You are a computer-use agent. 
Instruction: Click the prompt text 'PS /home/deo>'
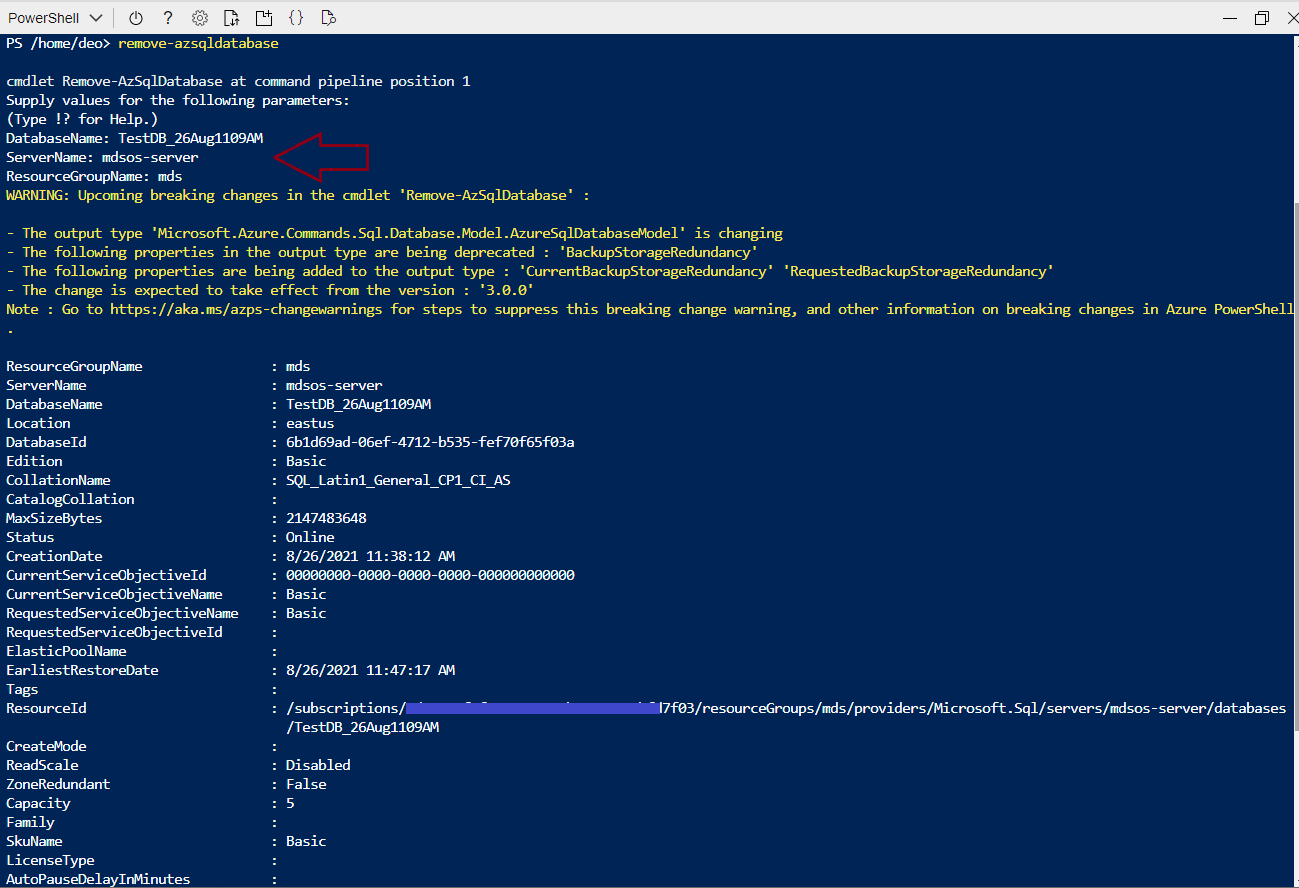tap(58, 43)
